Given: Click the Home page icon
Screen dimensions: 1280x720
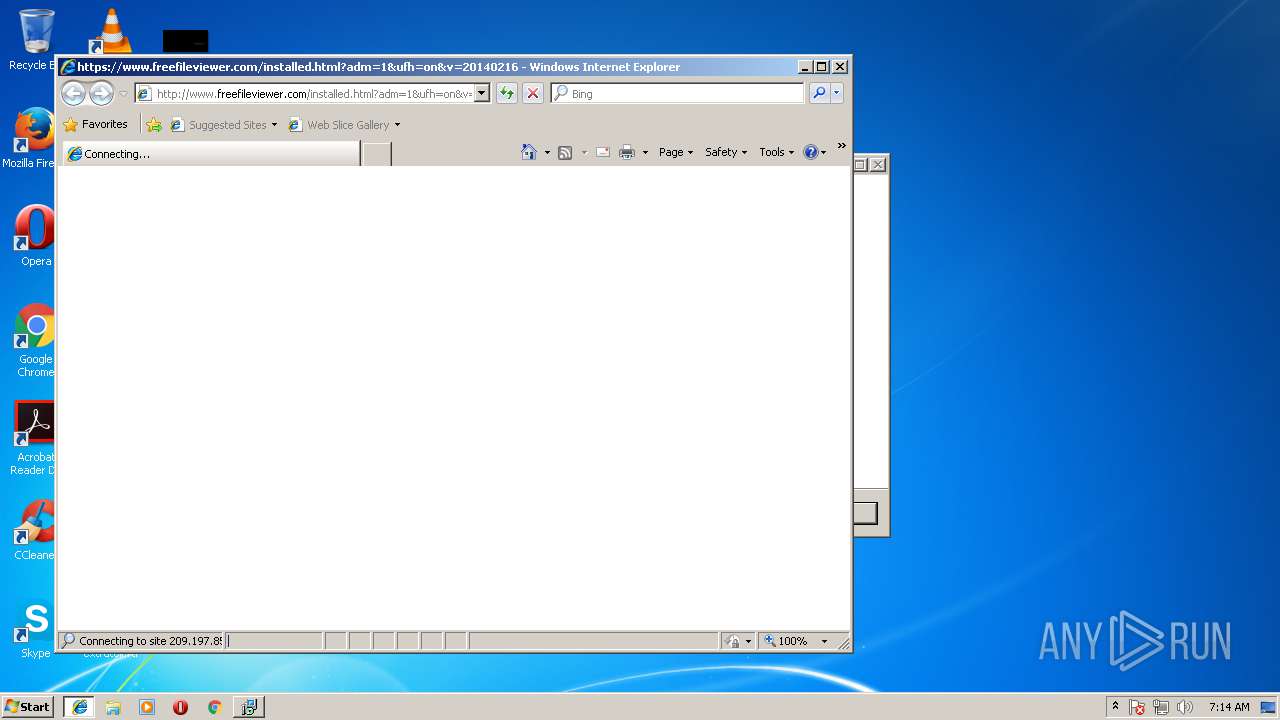Looking at the screenshot, I should [529, 152].
